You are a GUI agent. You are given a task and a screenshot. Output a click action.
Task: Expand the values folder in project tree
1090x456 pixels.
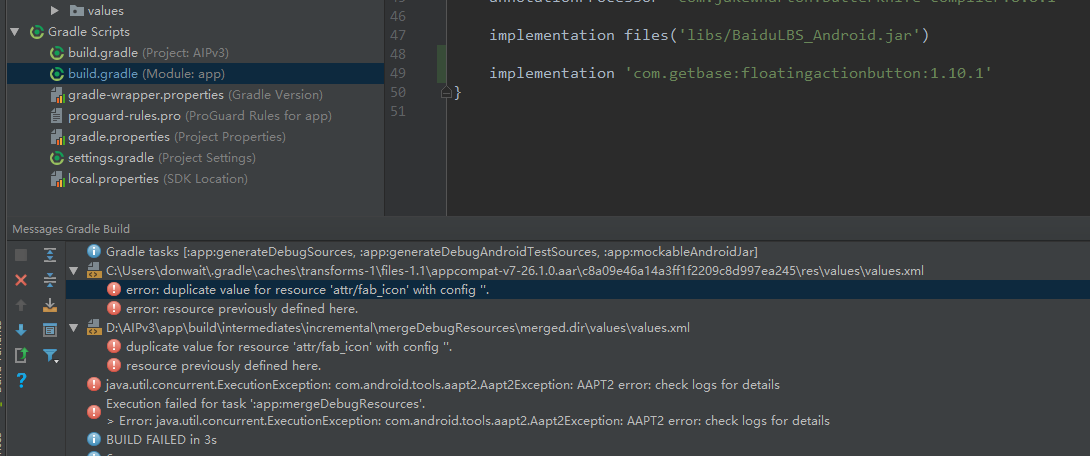point(56,10)
